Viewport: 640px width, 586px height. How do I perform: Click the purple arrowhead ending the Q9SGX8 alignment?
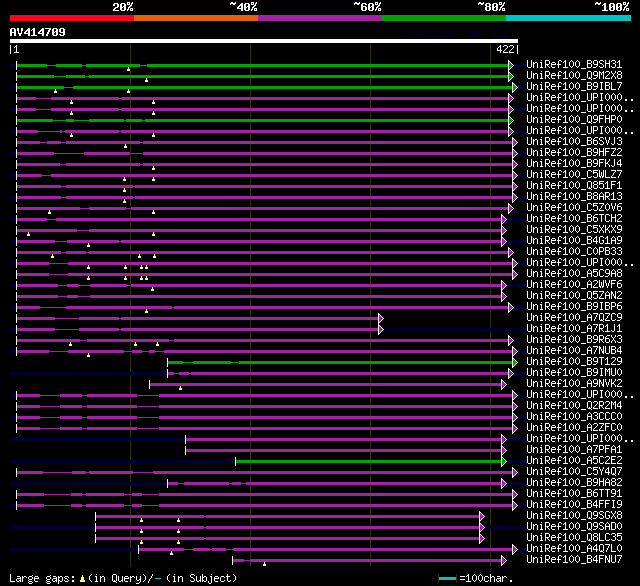point(482,517)
